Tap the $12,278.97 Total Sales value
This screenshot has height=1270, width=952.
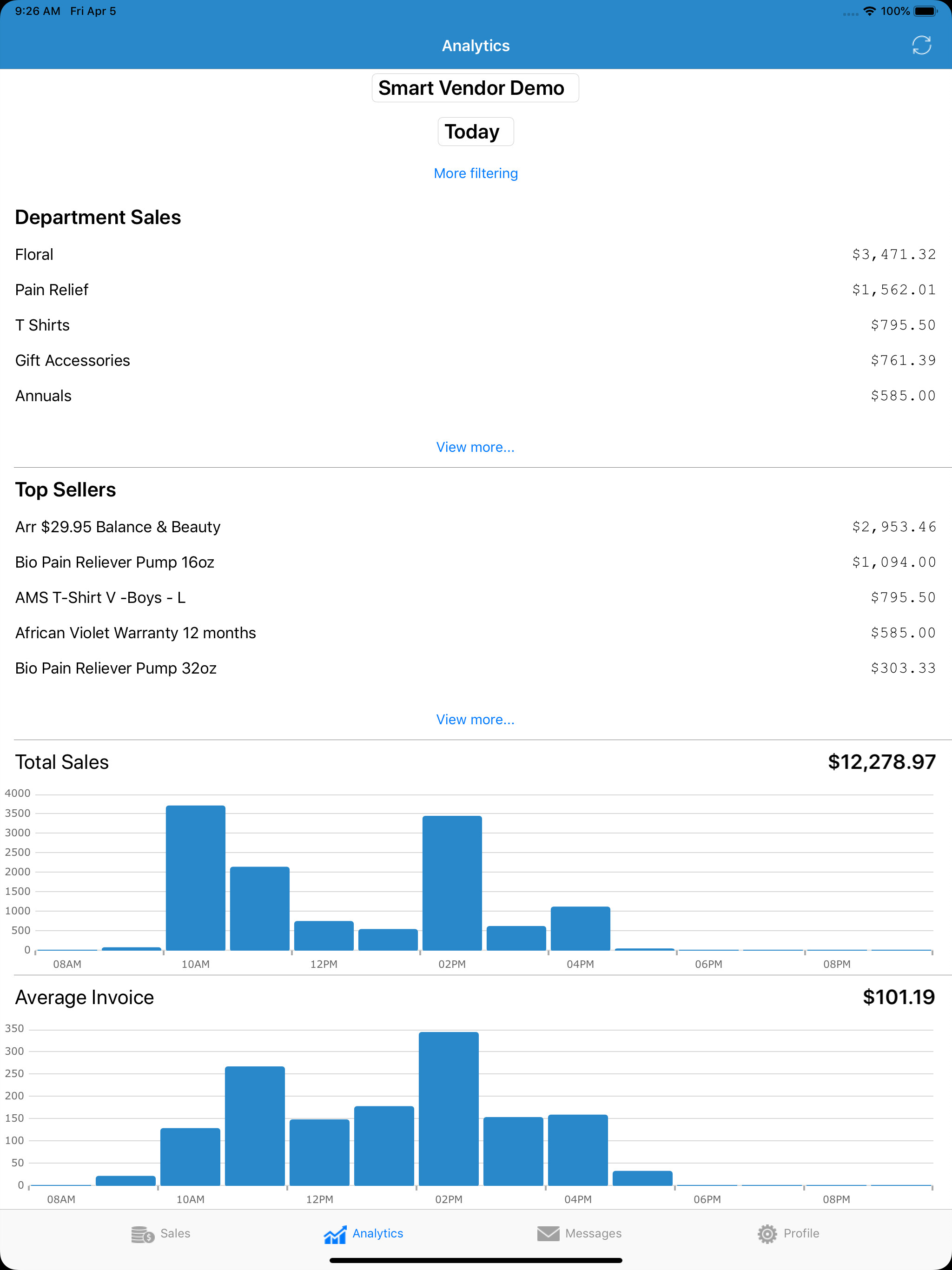click(x=881, y=762)
